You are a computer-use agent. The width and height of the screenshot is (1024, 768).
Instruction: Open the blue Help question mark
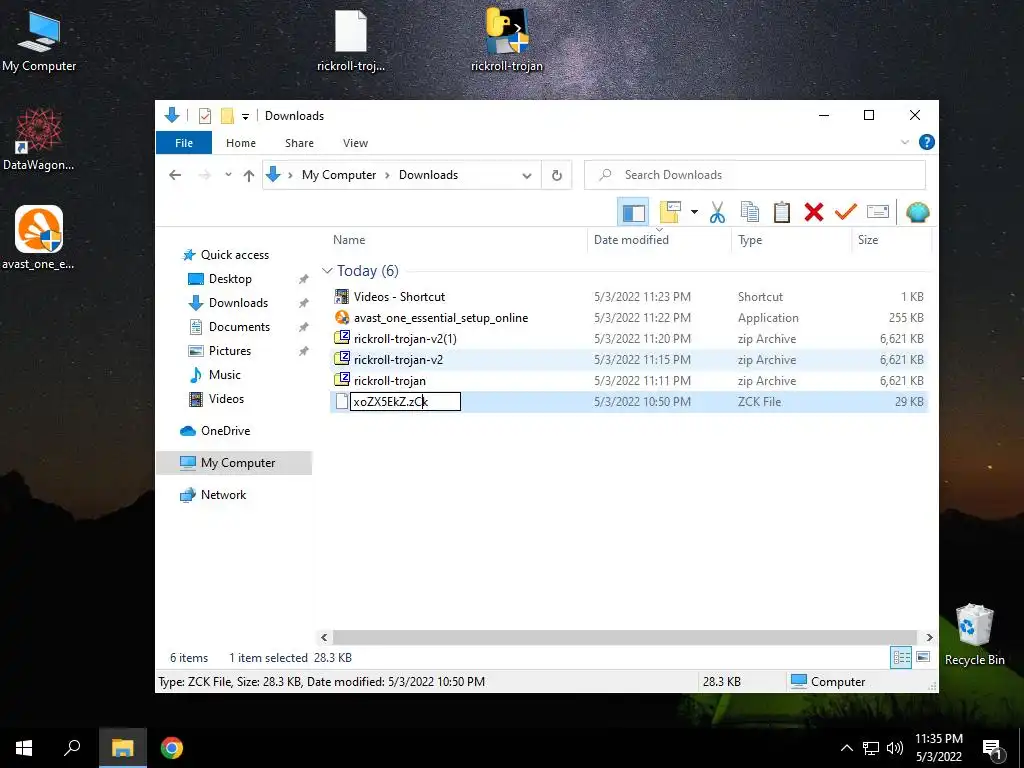pyautogui.click(x=926, y=142)
